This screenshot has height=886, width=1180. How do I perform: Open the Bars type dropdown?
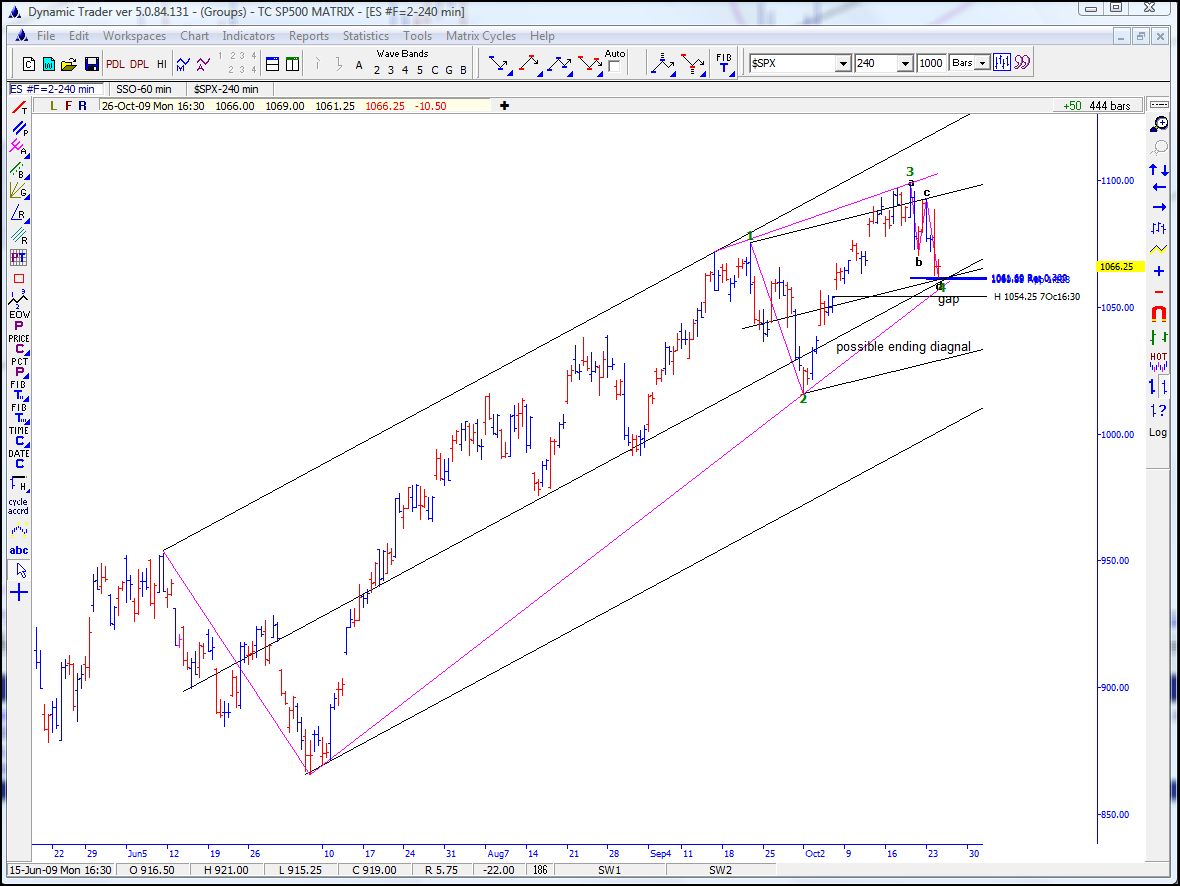(982, 63)
